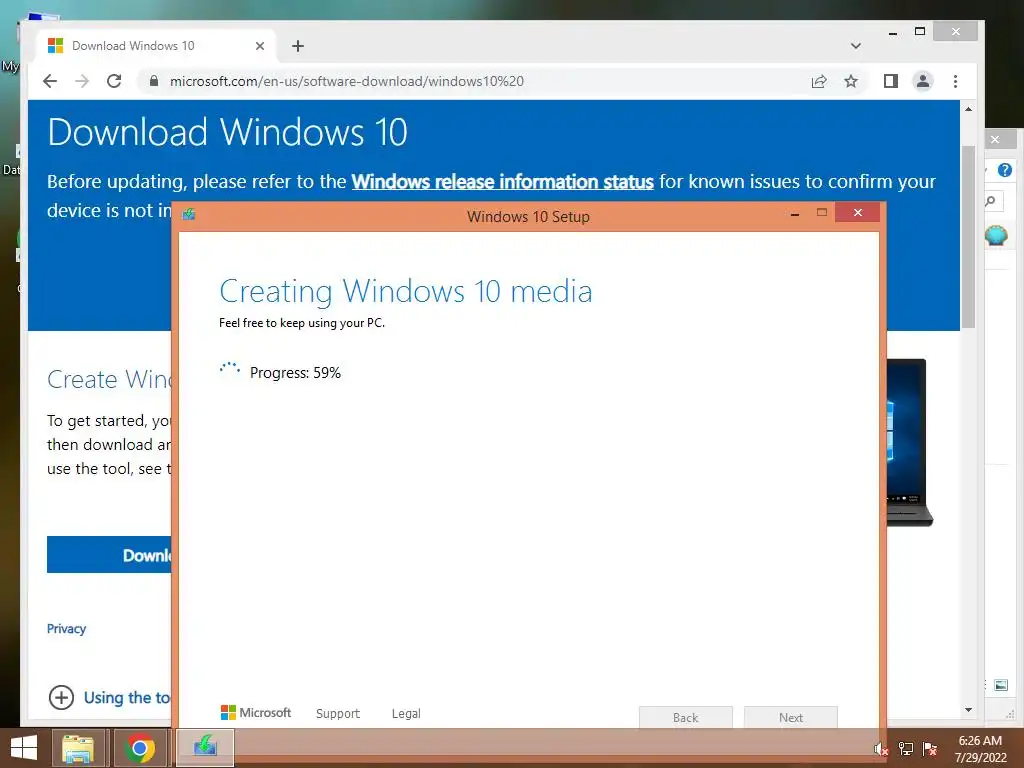Click the Progress: 59% text
The height and width of the screenshot is (768, 1024).
point(295,373)
